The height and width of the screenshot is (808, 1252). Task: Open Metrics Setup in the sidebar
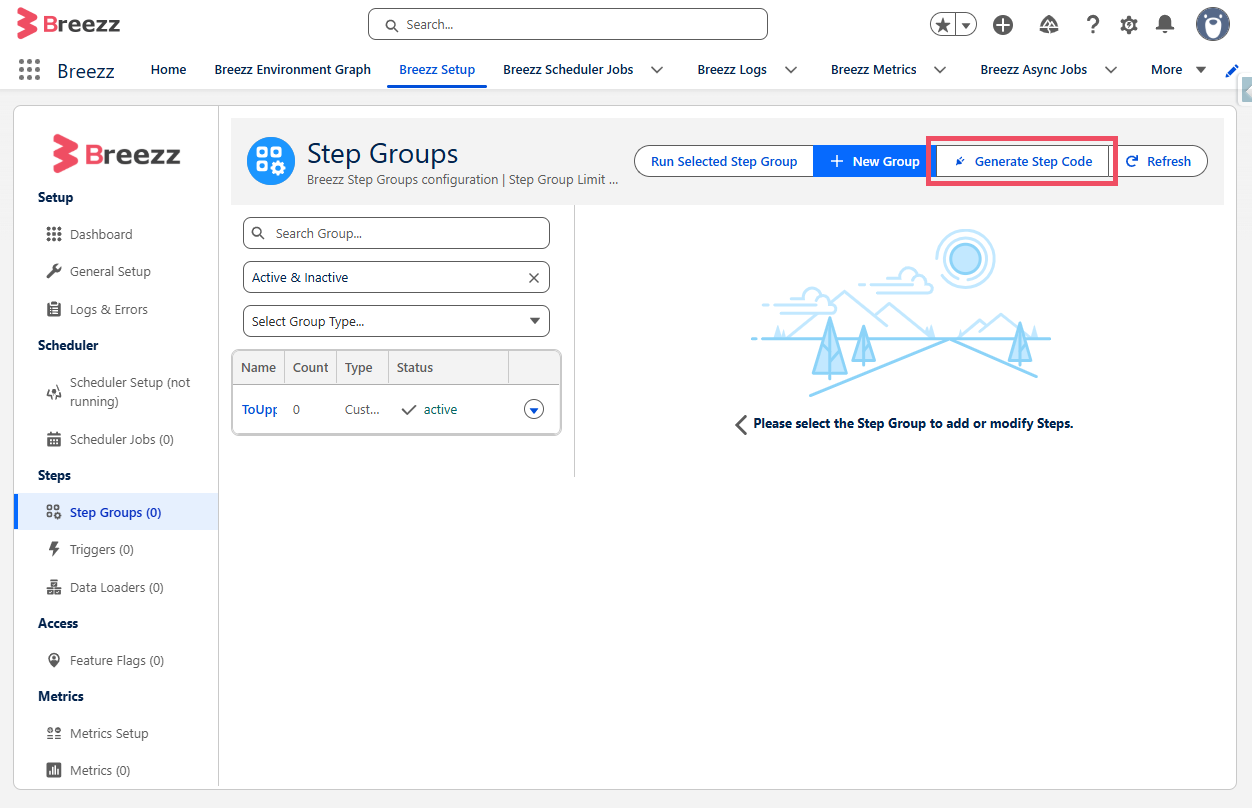coord(108,733)
